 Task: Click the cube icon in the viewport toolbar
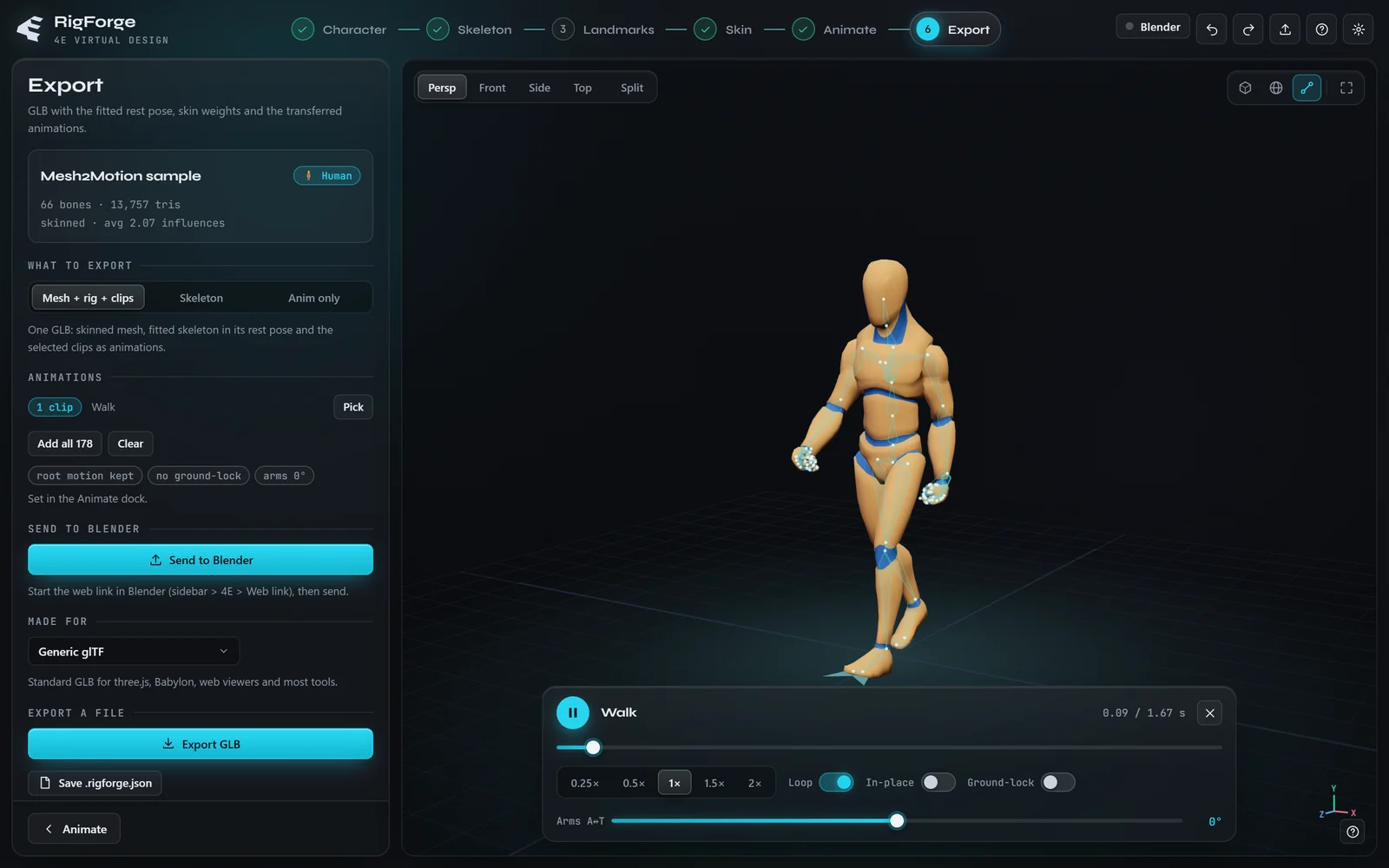tap(1245, 88)
